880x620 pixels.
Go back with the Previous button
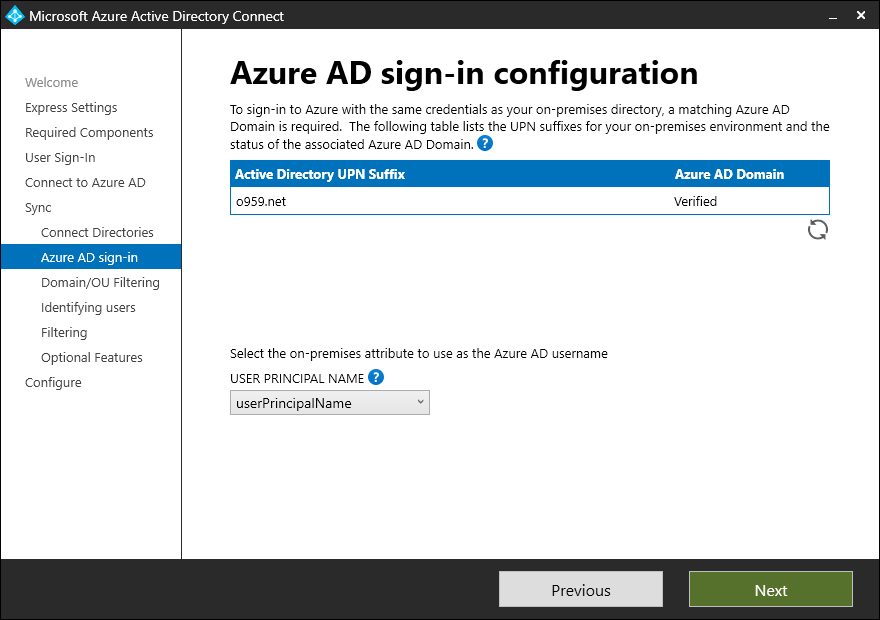pos(581,589)
